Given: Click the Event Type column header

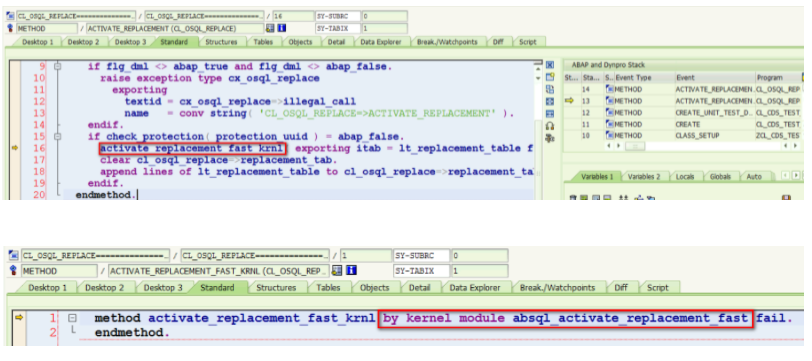Looking at the screenshot, I should coord(643,78).
